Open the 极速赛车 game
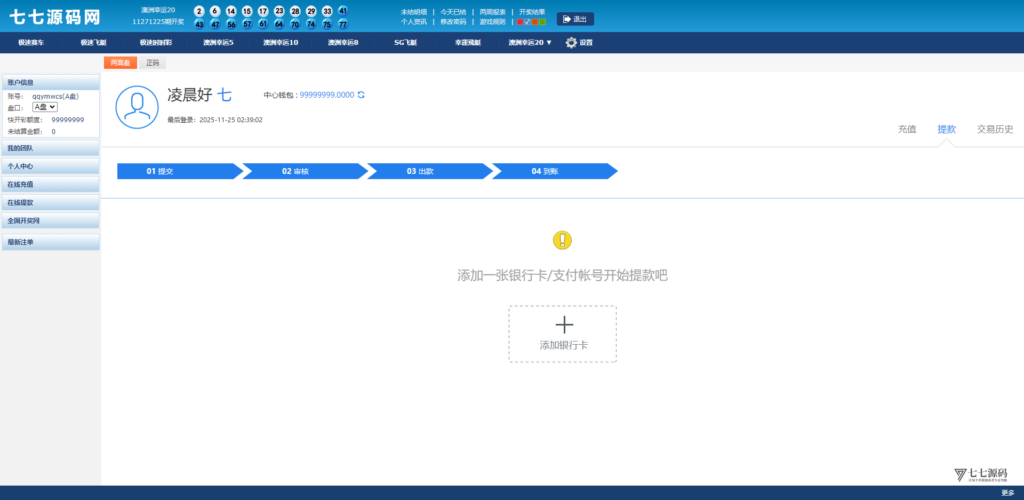The width and height of the screenshot is (1024, 500). coord(31,42)
